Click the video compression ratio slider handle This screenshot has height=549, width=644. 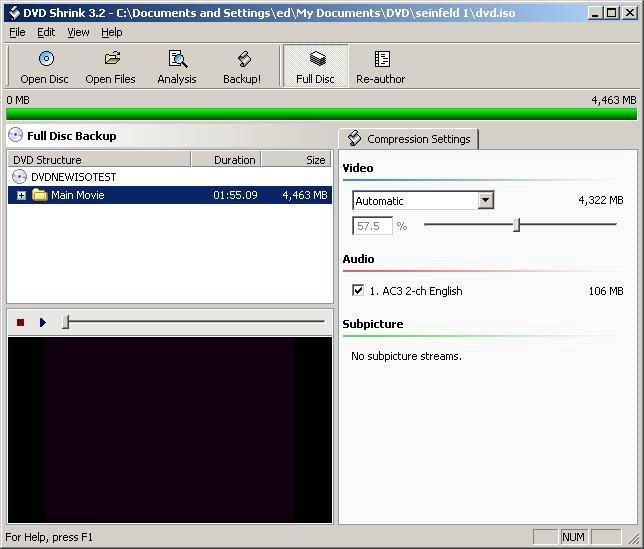[x=517, y=225]
